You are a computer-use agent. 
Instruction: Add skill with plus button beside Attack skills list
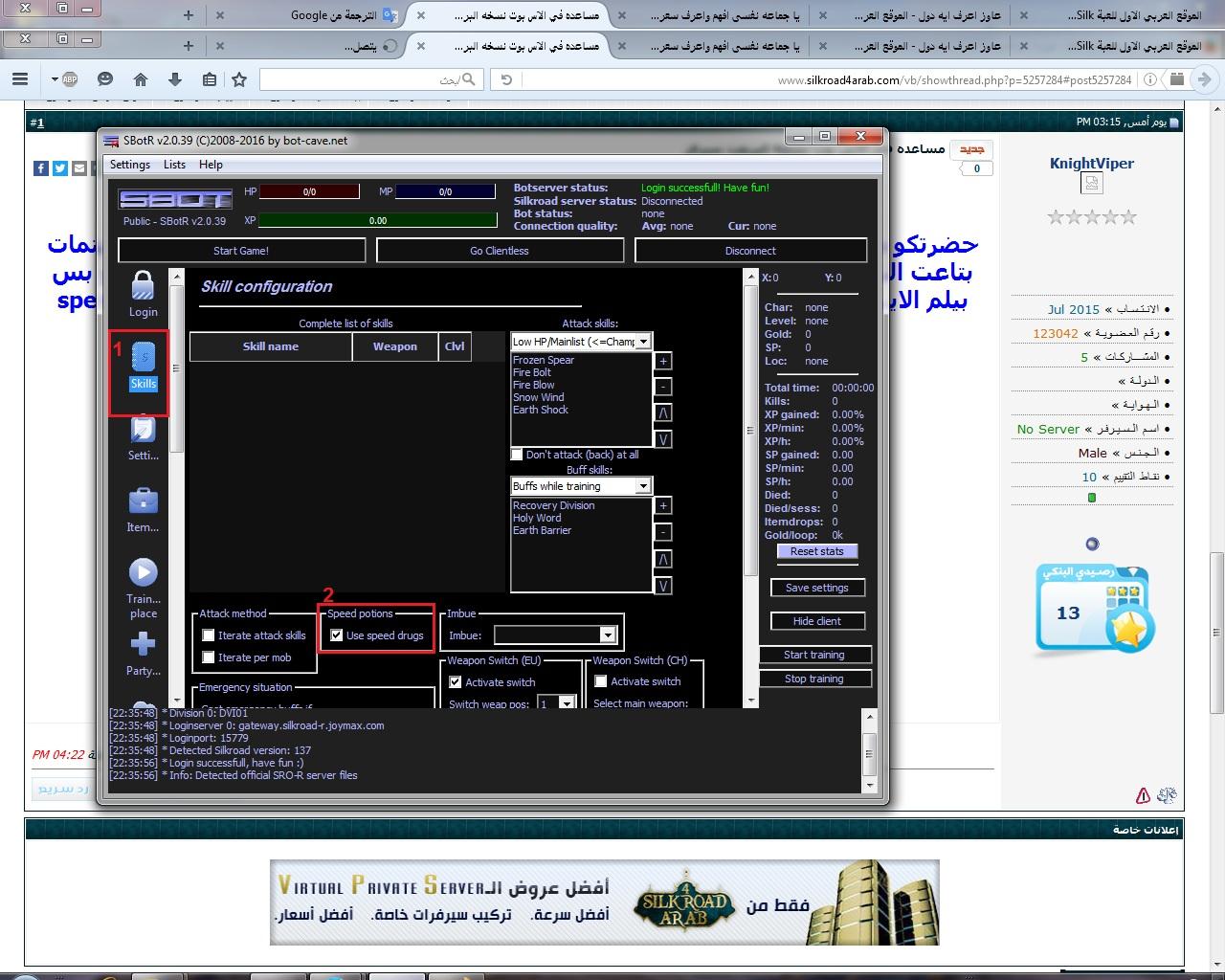click(663, 361)
